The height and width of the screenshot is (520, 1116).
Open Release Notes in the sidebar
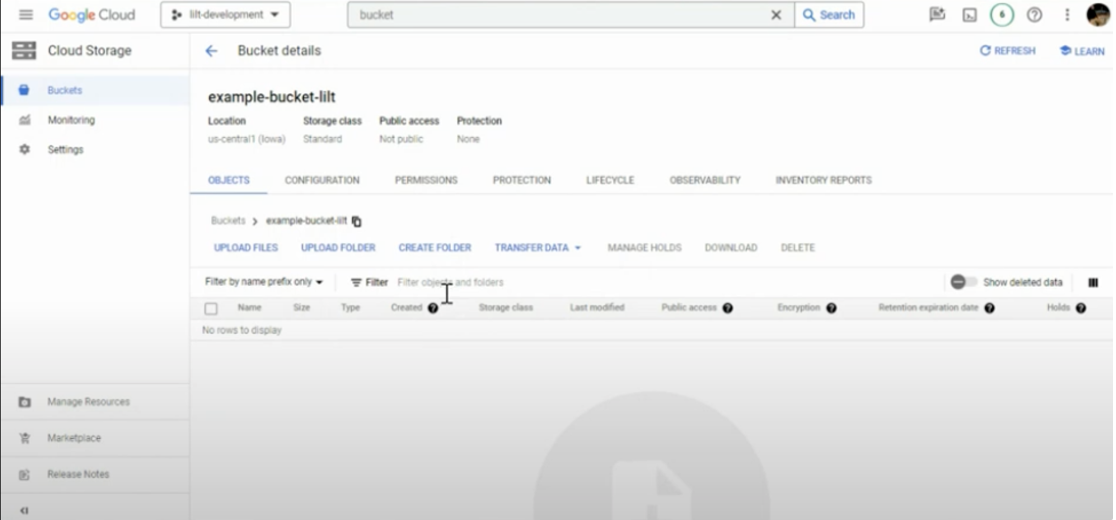[x=95, y=474]
